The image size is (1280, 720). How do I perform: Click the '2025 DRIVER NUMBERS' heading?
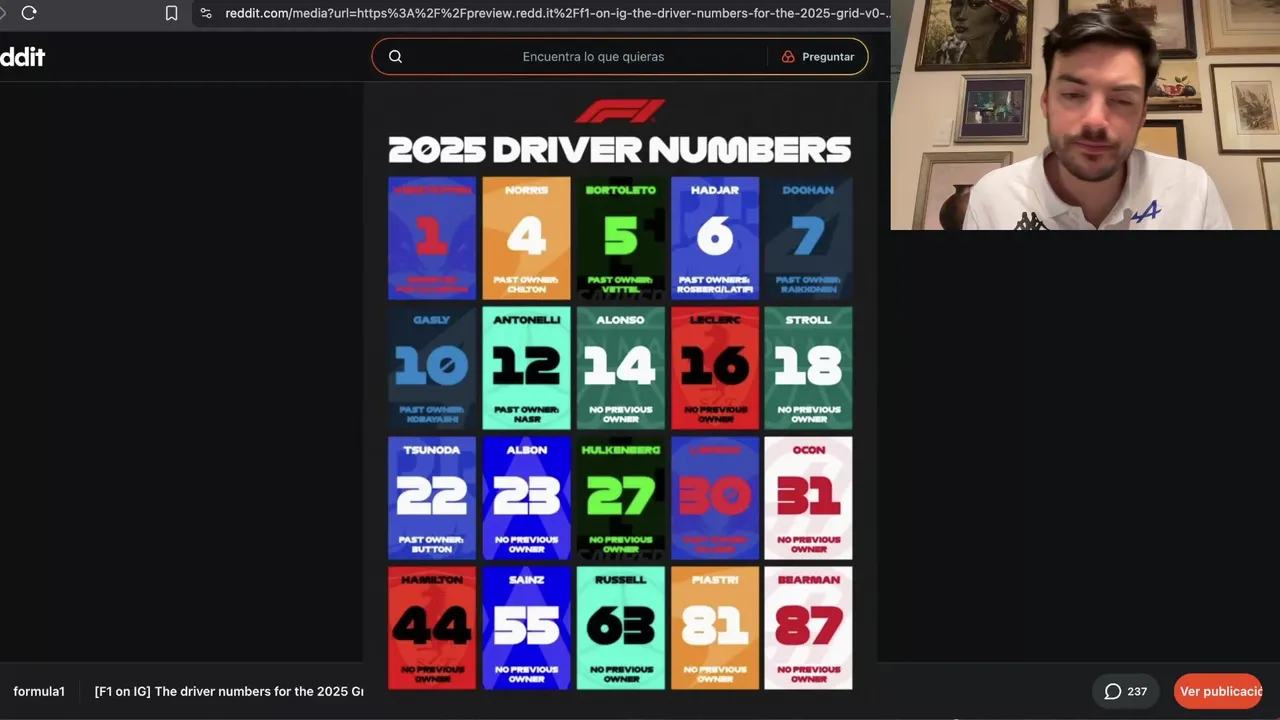click(x=620, y=150)
